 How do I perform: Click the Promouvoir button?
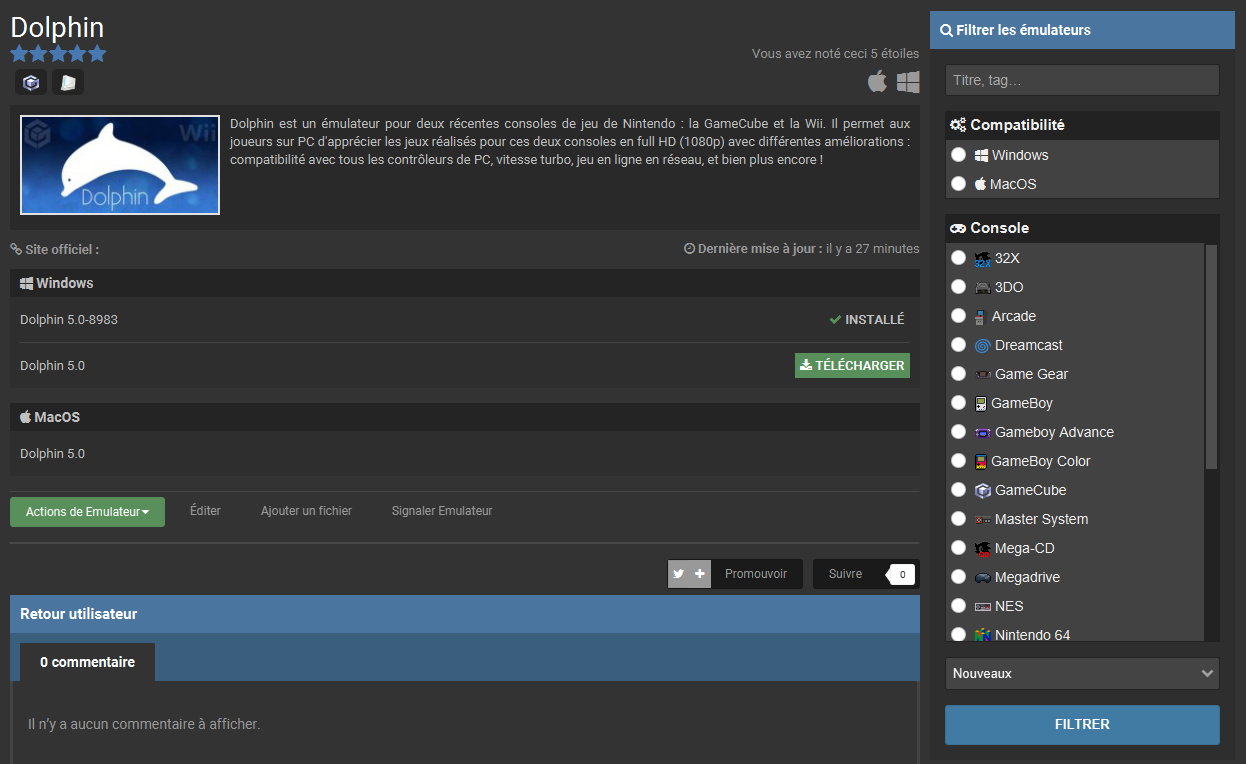(756, 574)
